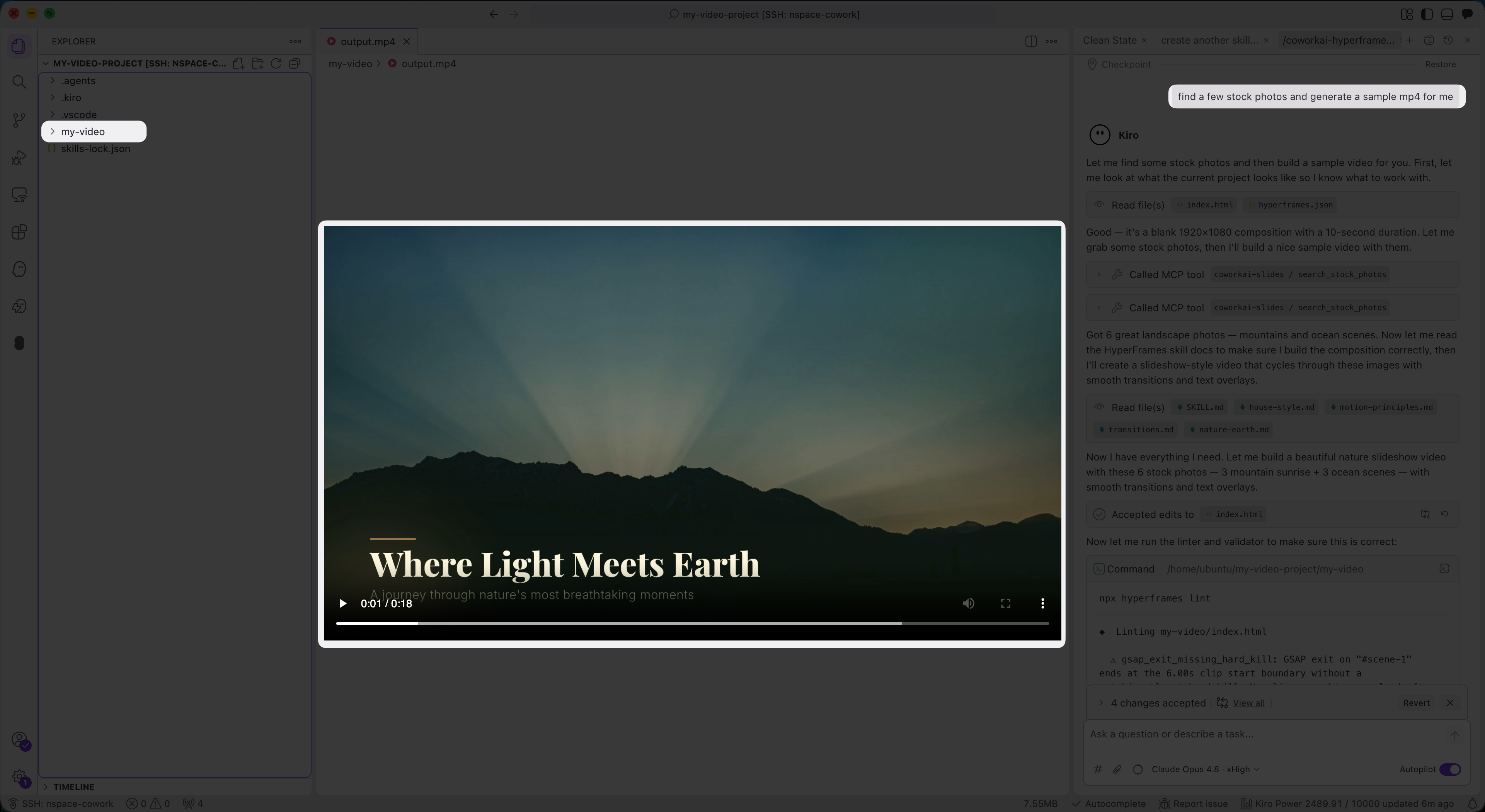This screenshot has height=812, width=1485.
Task: Play the output.mp4 video
Action: 342,603
